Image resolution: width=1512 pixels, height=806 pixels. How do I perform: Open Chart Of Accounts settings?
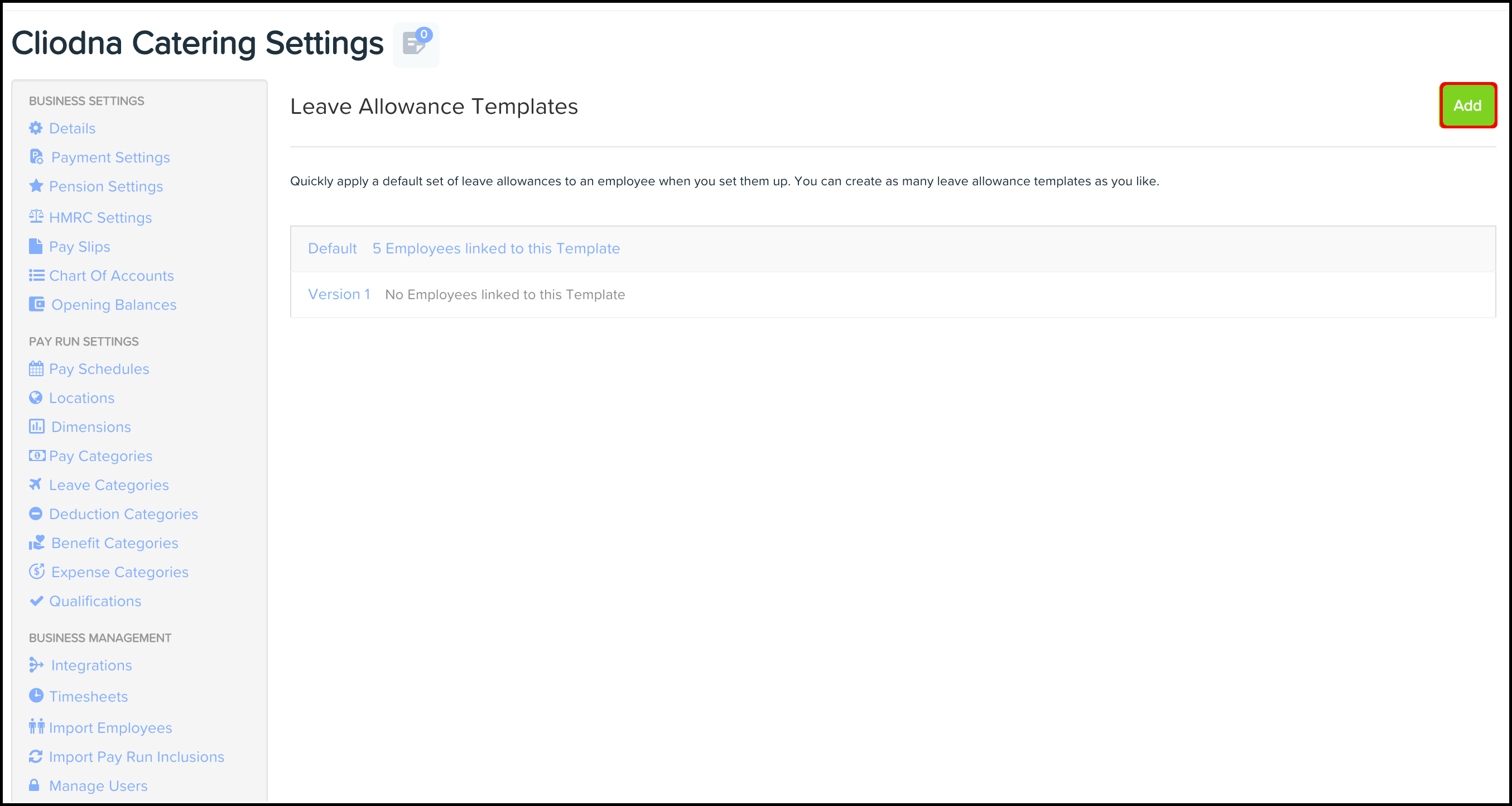[111, 276]
